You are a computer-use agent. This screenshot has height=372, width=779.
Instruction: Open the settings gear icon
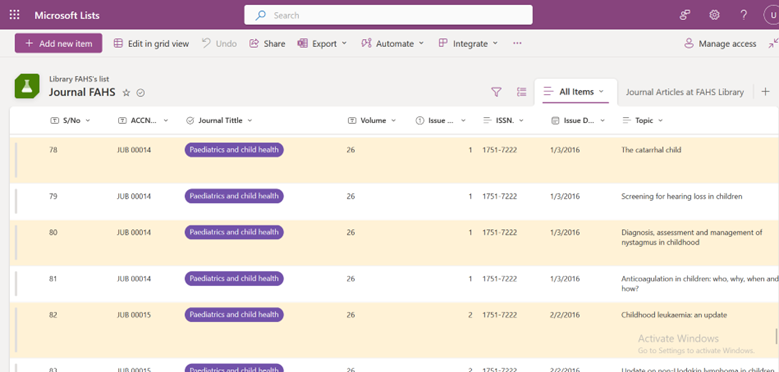pyautogui.click(x=714, y=15)
